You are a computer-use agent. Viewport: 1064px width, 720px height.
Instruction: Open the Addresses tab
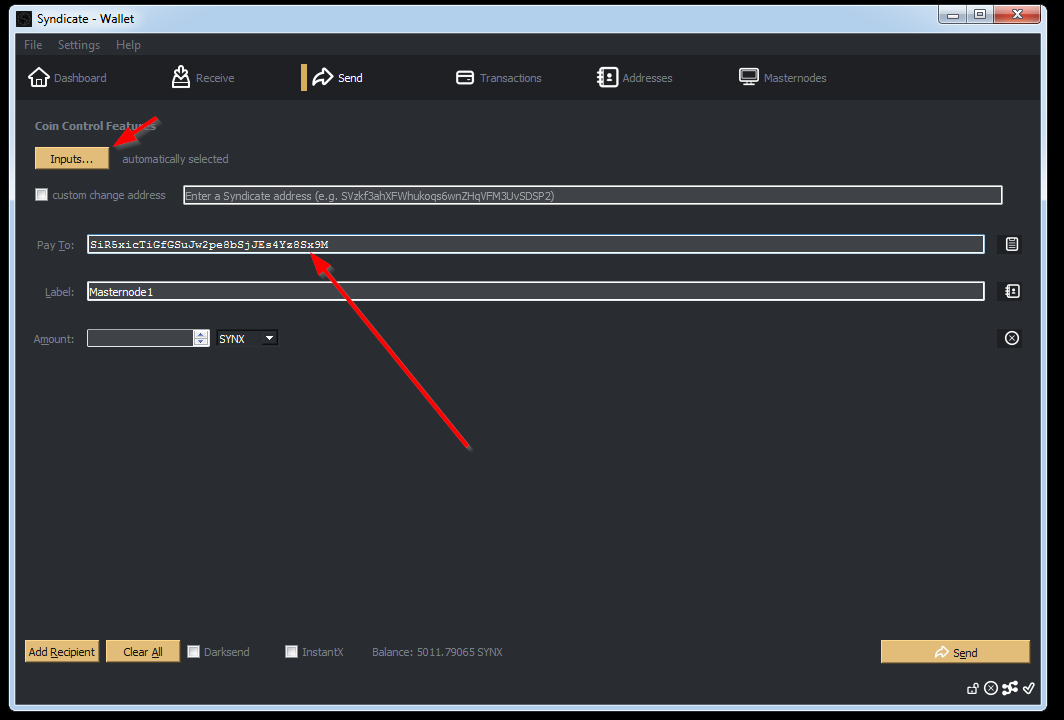click(x=634, y=78)
